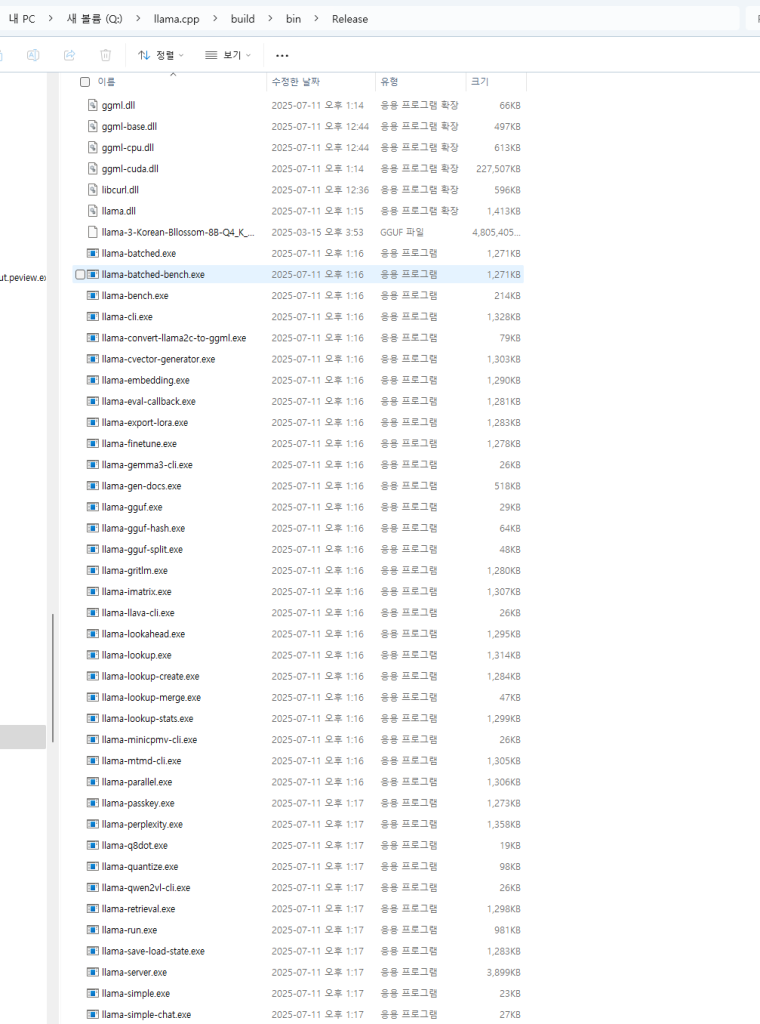
Task: Expand the chevron after 내 PC
Action: (50, 19)
